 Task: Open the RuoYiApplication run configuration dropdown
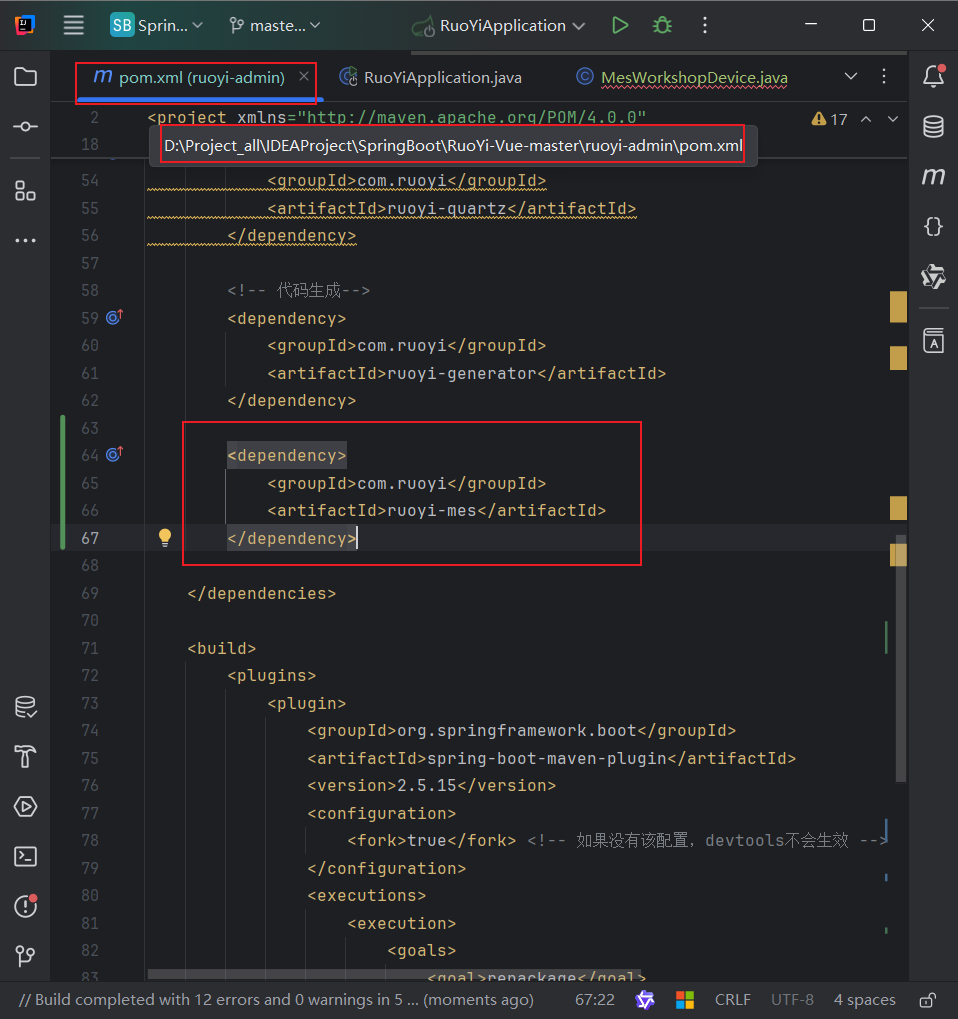click(498, 26)
